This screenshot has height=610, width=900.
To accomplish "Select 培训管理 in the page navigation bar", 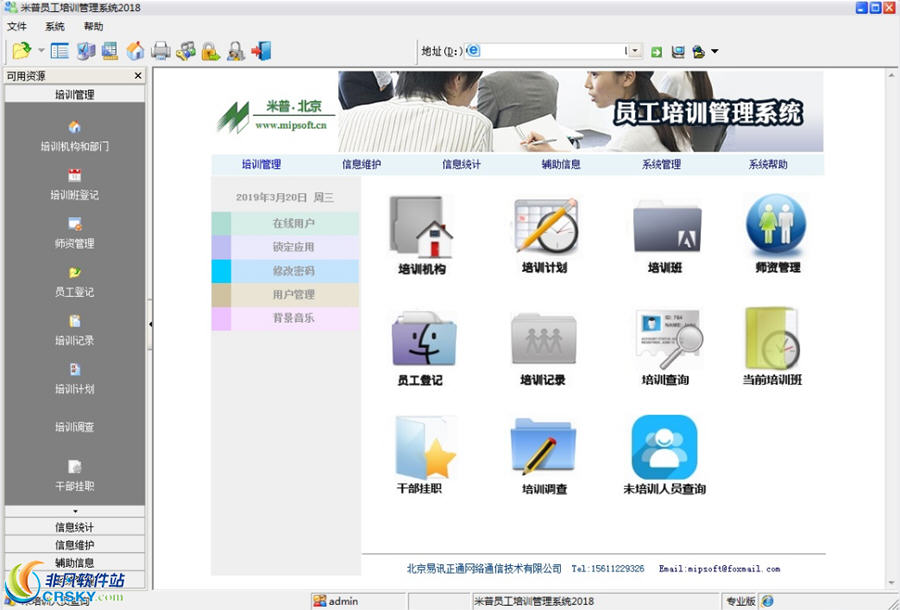I will [261, 165].
